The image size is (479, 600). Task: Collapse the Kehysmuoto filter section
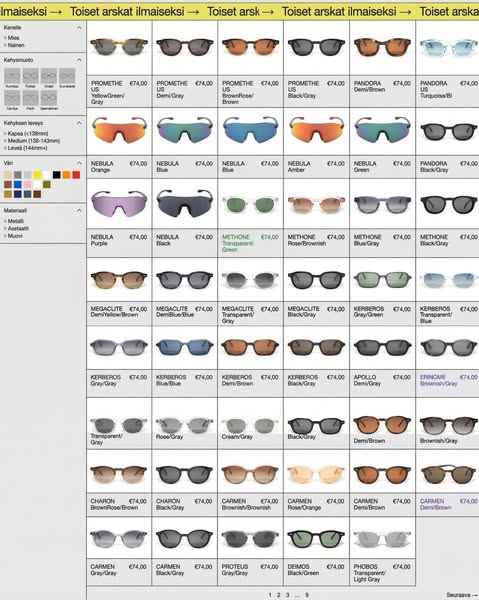[x=79, y=60]
